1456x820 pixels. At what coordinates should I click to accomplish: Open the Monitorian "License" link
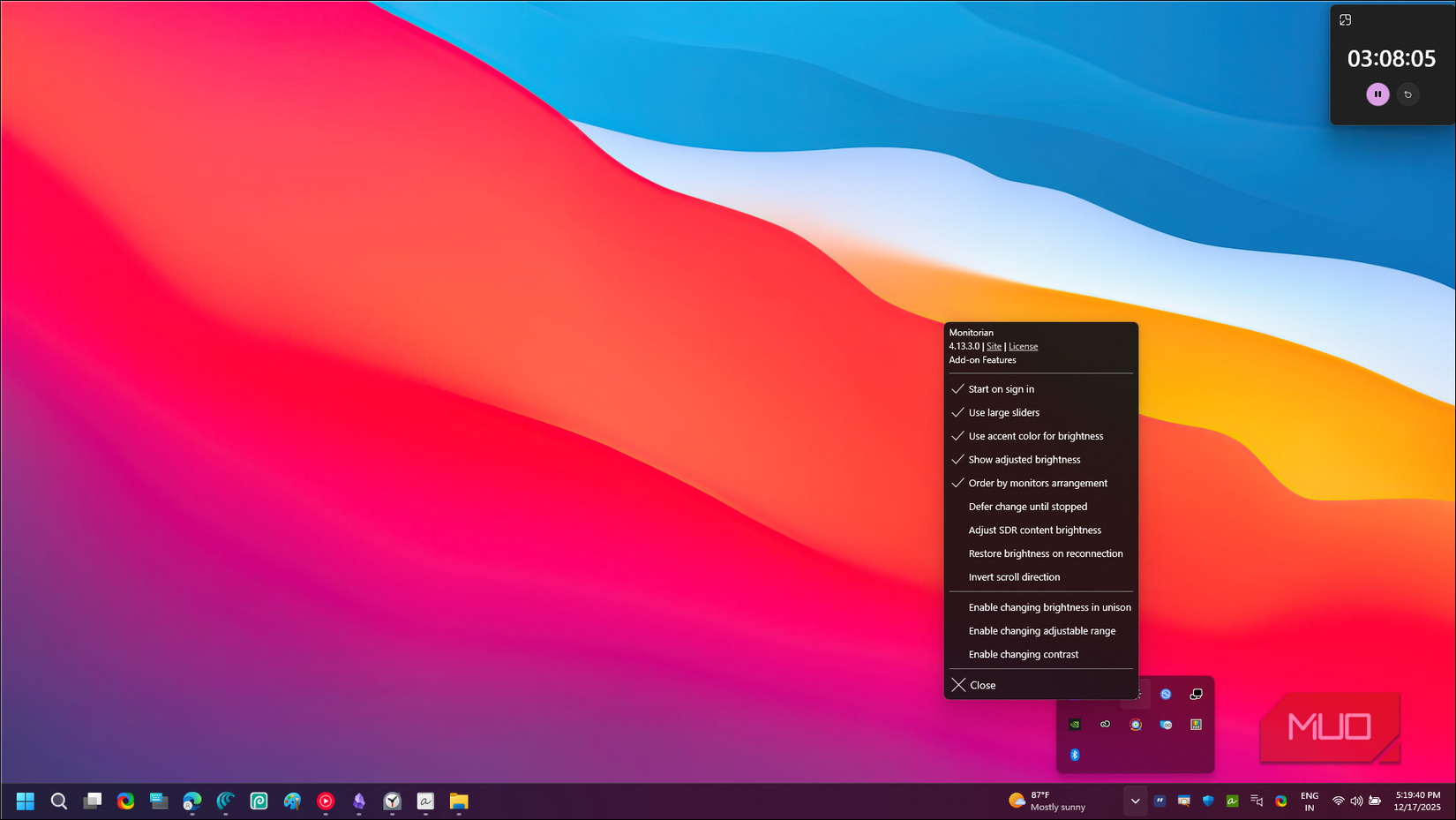1023,346
